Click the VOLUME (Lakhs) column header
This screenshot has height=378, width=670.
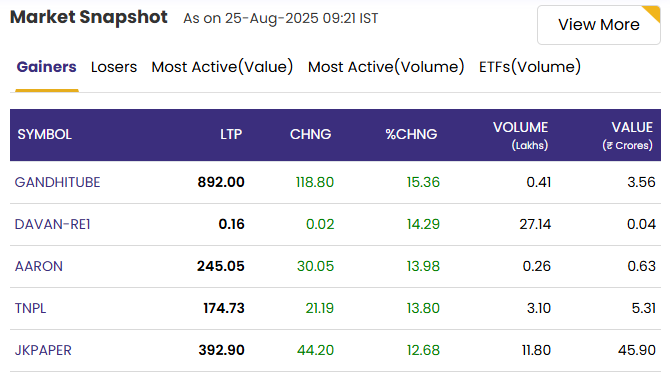tap(520, 135)
